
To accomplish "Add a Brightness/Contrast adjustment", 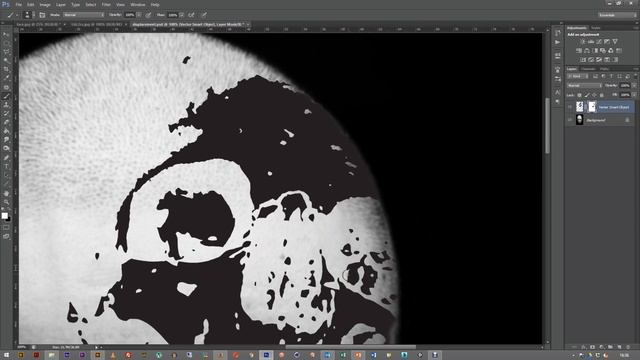I will click(x=583, y=42).
